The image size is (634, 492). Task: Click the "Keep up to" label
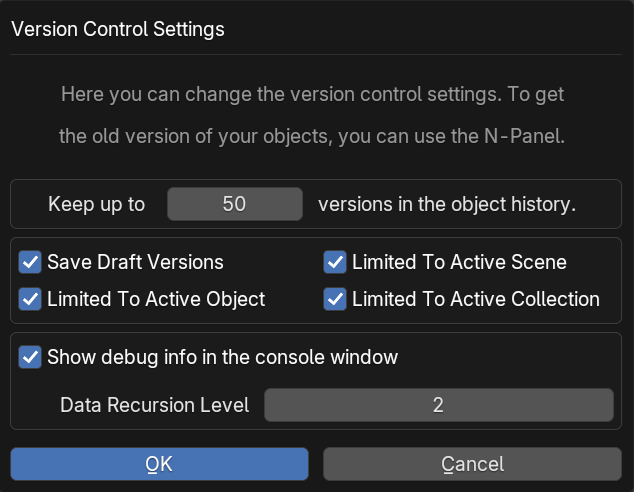coord(96,204)
